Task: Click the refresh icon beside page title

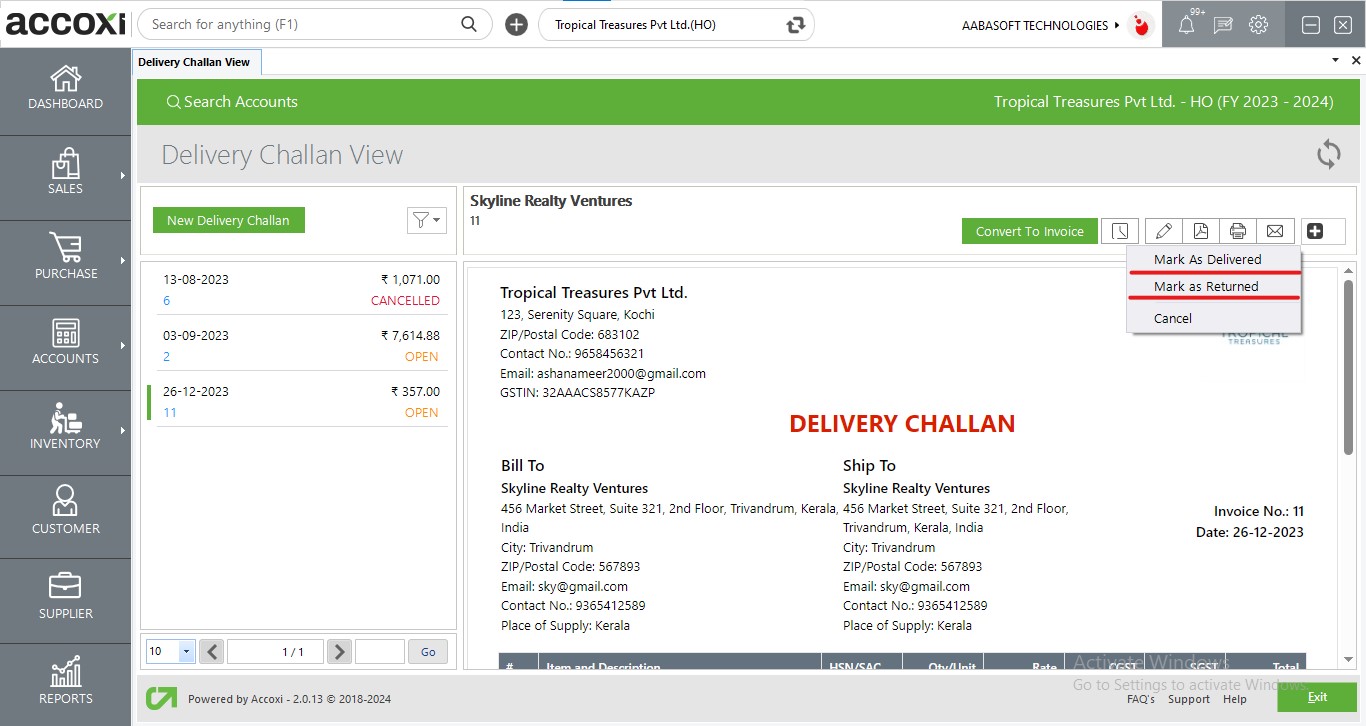Action: [x=1328, y=154]
